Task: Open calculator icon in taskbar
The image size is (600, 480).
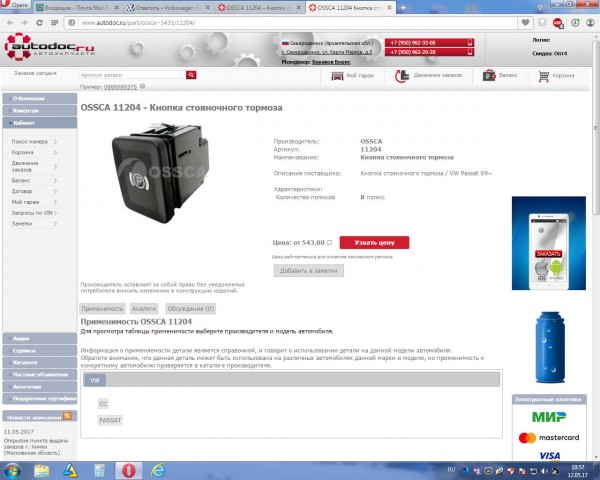Action: pyautogui.click(x=99, y=471)
